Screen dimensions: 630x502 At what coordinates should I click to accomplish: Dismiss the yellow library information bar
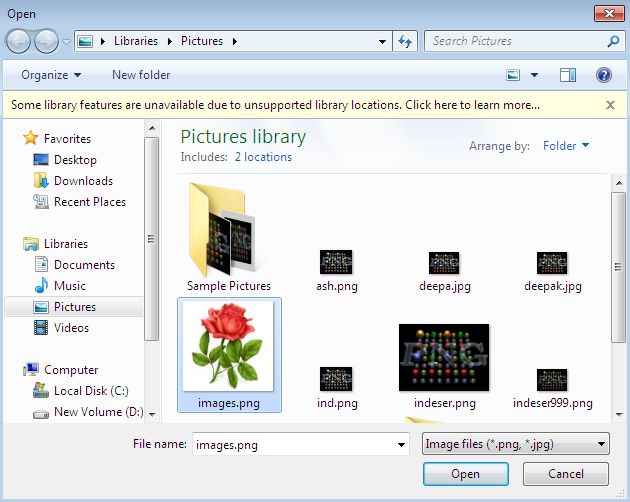[610, 105]
